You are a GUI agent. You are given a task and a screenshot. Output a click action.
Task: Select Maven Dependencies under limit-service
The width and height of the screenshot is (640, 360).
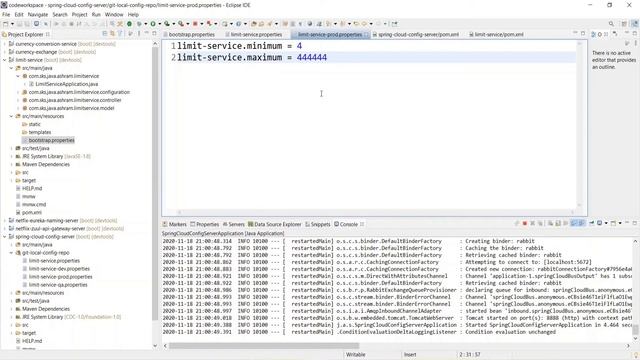[46, 164]
